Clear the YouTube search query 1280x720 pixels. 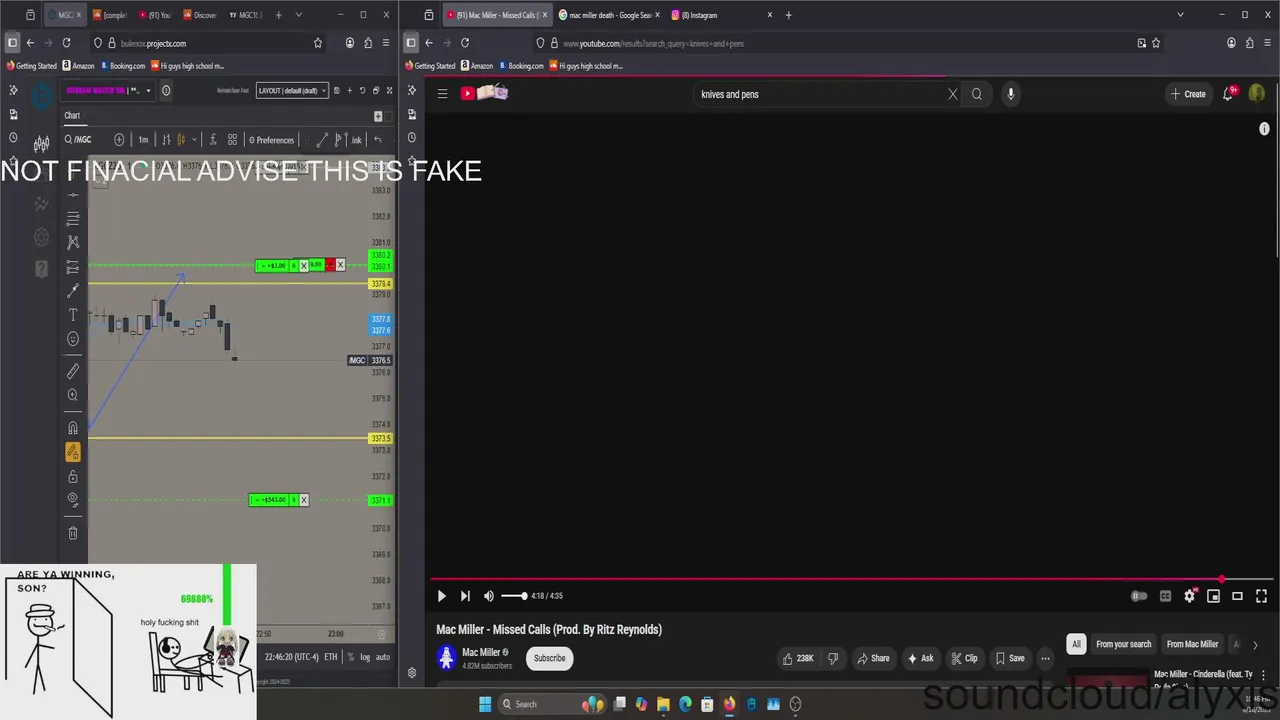[952, 94]
